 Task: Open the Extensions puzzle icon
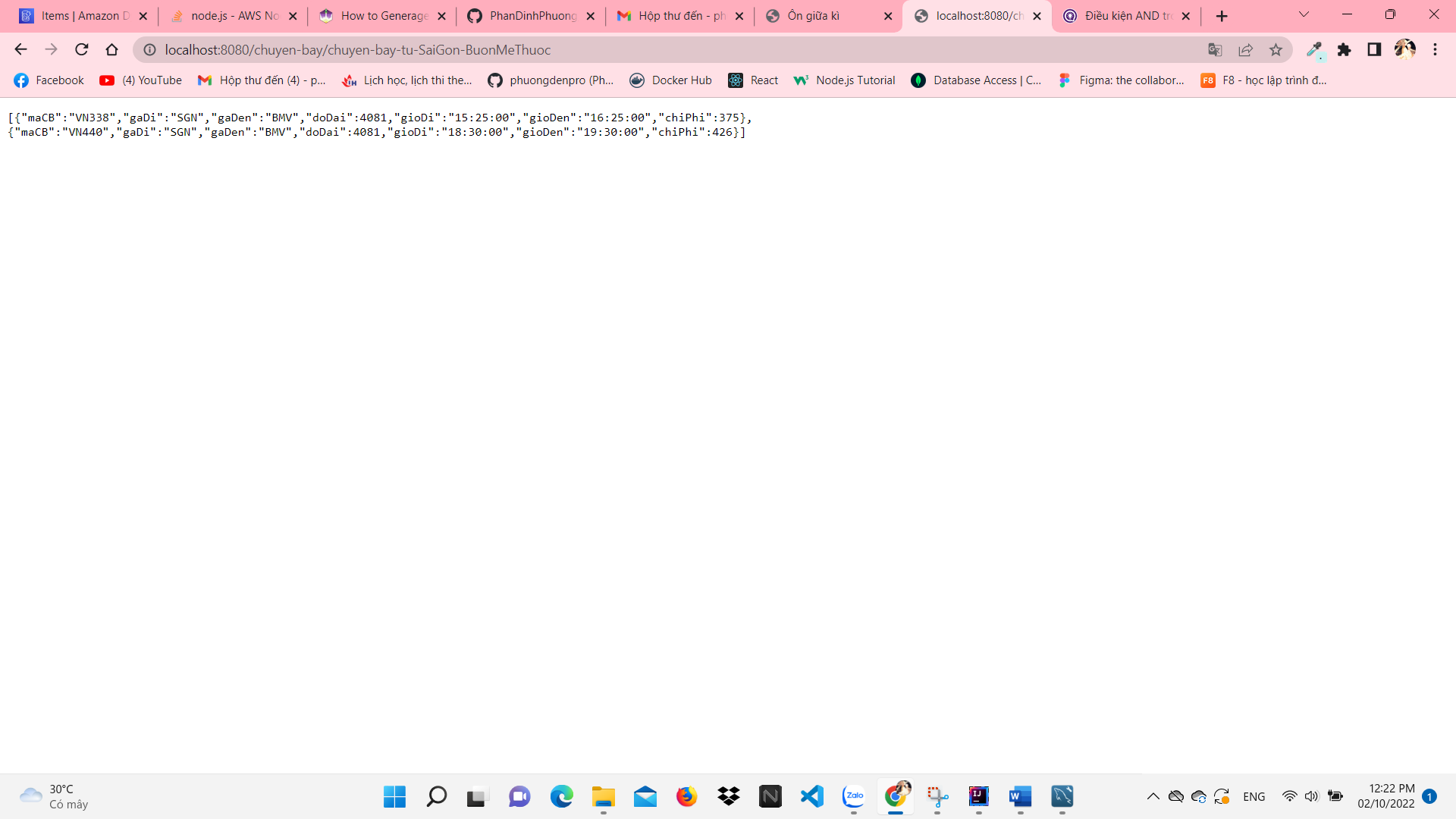pyautogui.click(x=1344, y=50)
